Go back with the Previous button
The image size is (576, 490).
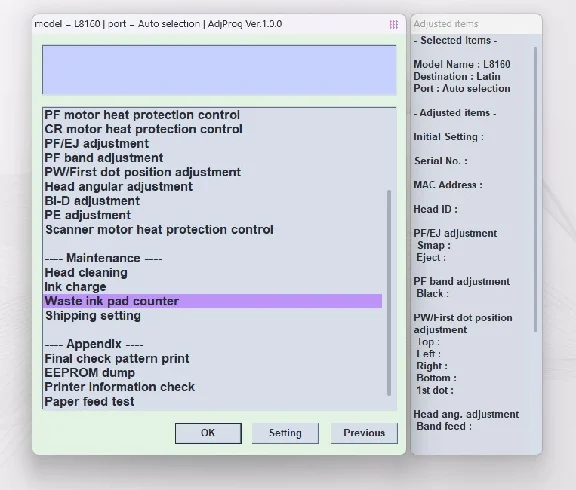pos(364,433)
